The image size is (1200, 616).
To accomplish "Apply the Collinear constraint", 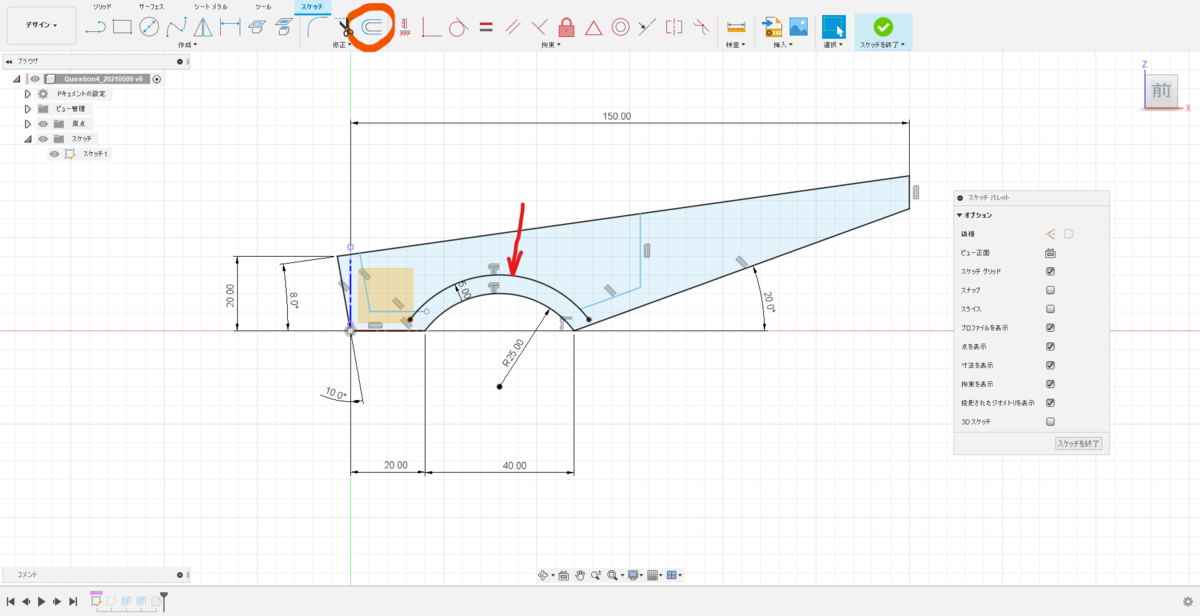I will tap(648, 27).
